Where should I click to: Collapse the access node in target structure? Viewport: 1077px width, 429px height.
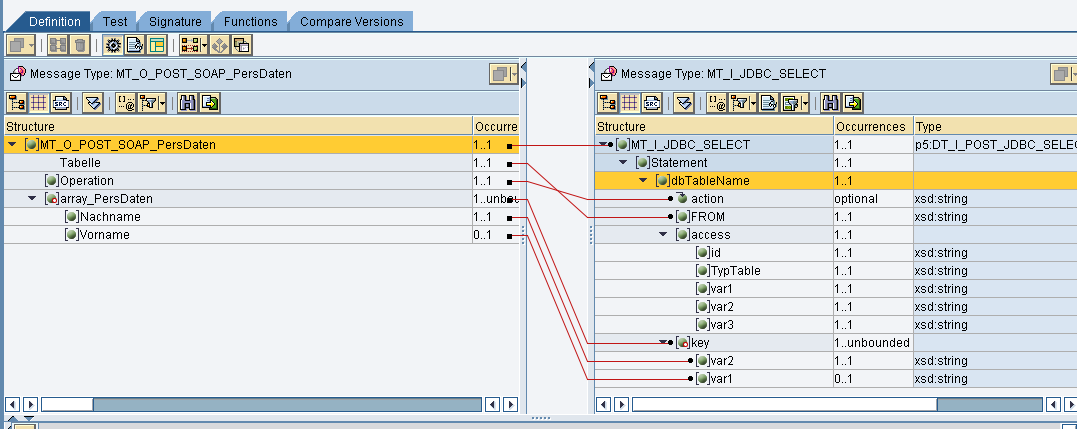coord(662,235)
